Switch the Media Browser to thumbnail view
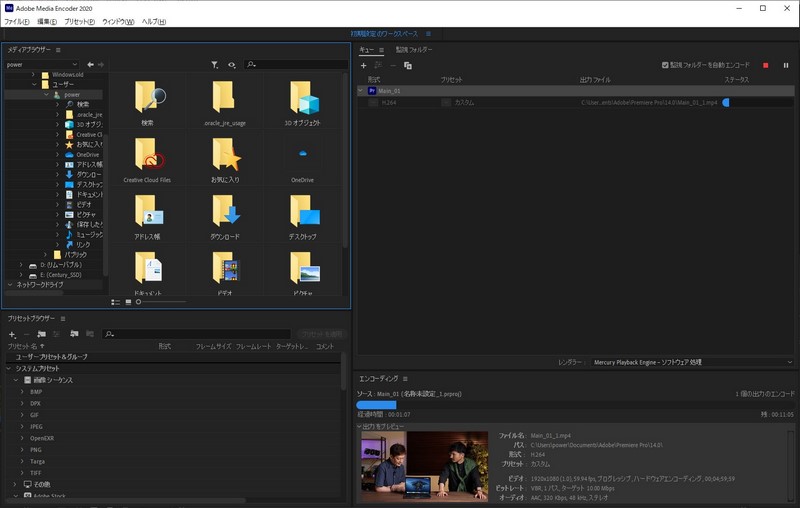The image size is (800, 508). [x=128, y=302]
